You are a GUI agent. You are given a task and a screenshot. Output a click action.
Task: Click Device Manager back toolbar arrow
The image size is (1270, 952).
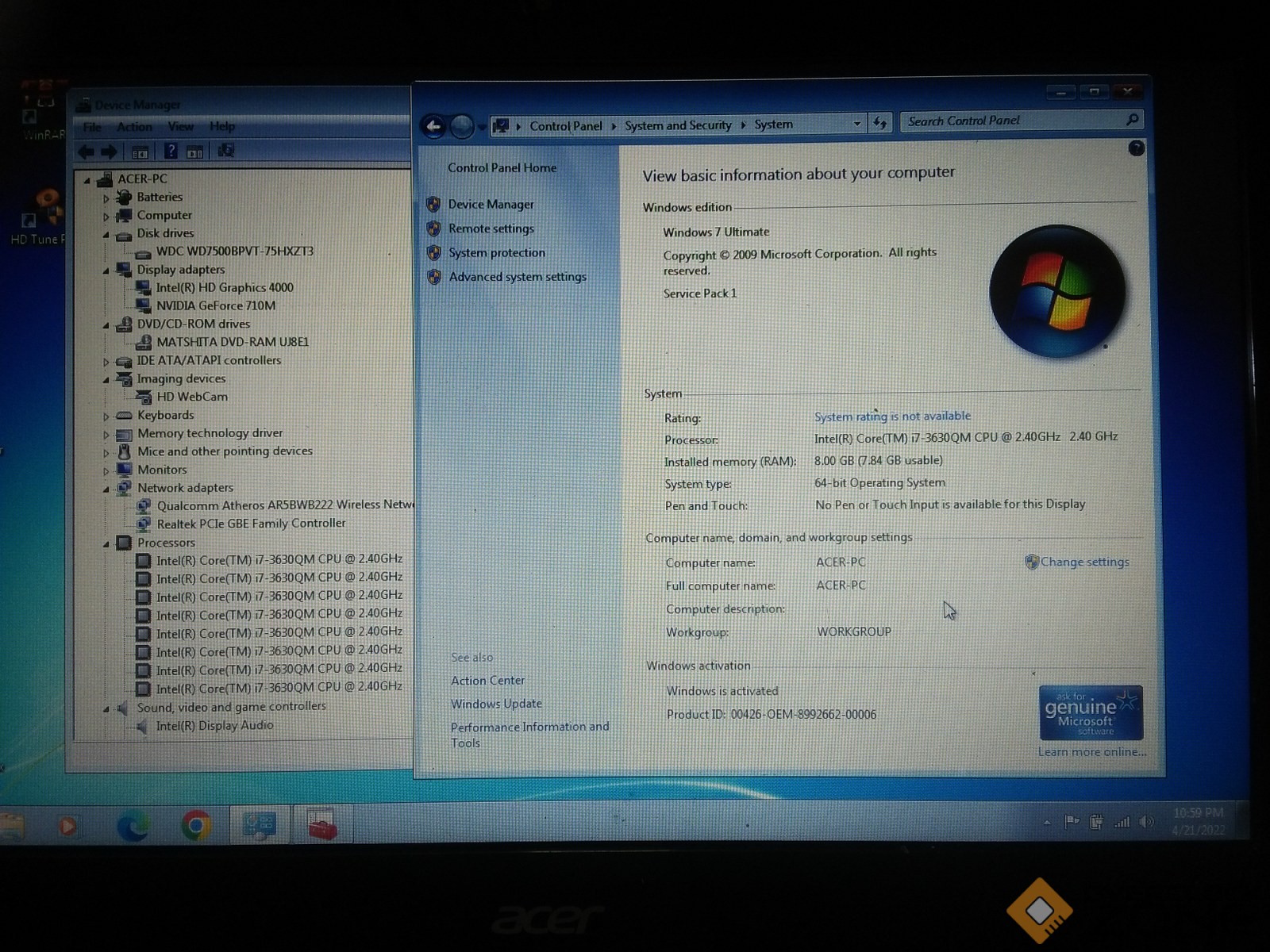coord(87,152)
